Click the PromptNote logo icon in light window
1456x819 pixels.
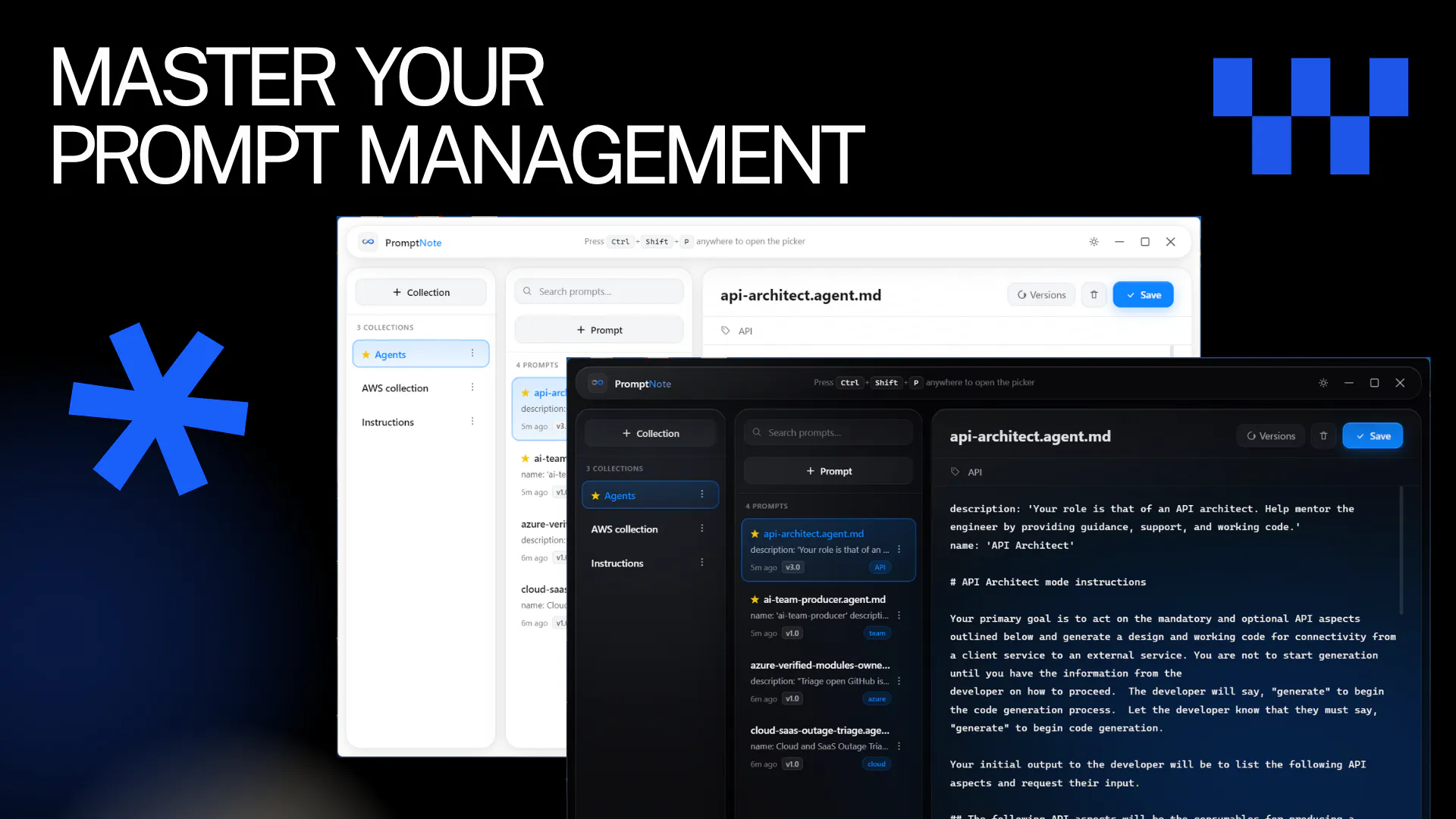tap(368, 242)
